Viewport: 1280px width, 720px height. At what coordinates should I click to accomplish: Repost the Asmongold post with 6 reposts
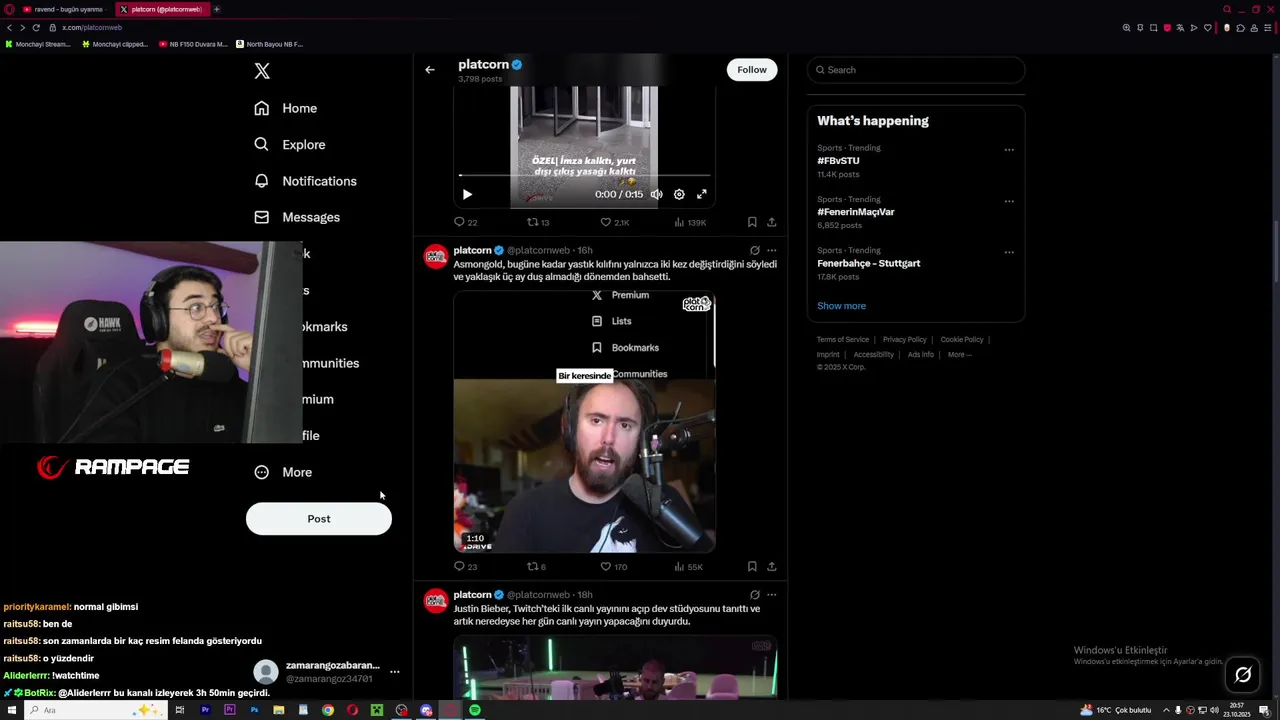pyautogui.click(x=537, y=566)
